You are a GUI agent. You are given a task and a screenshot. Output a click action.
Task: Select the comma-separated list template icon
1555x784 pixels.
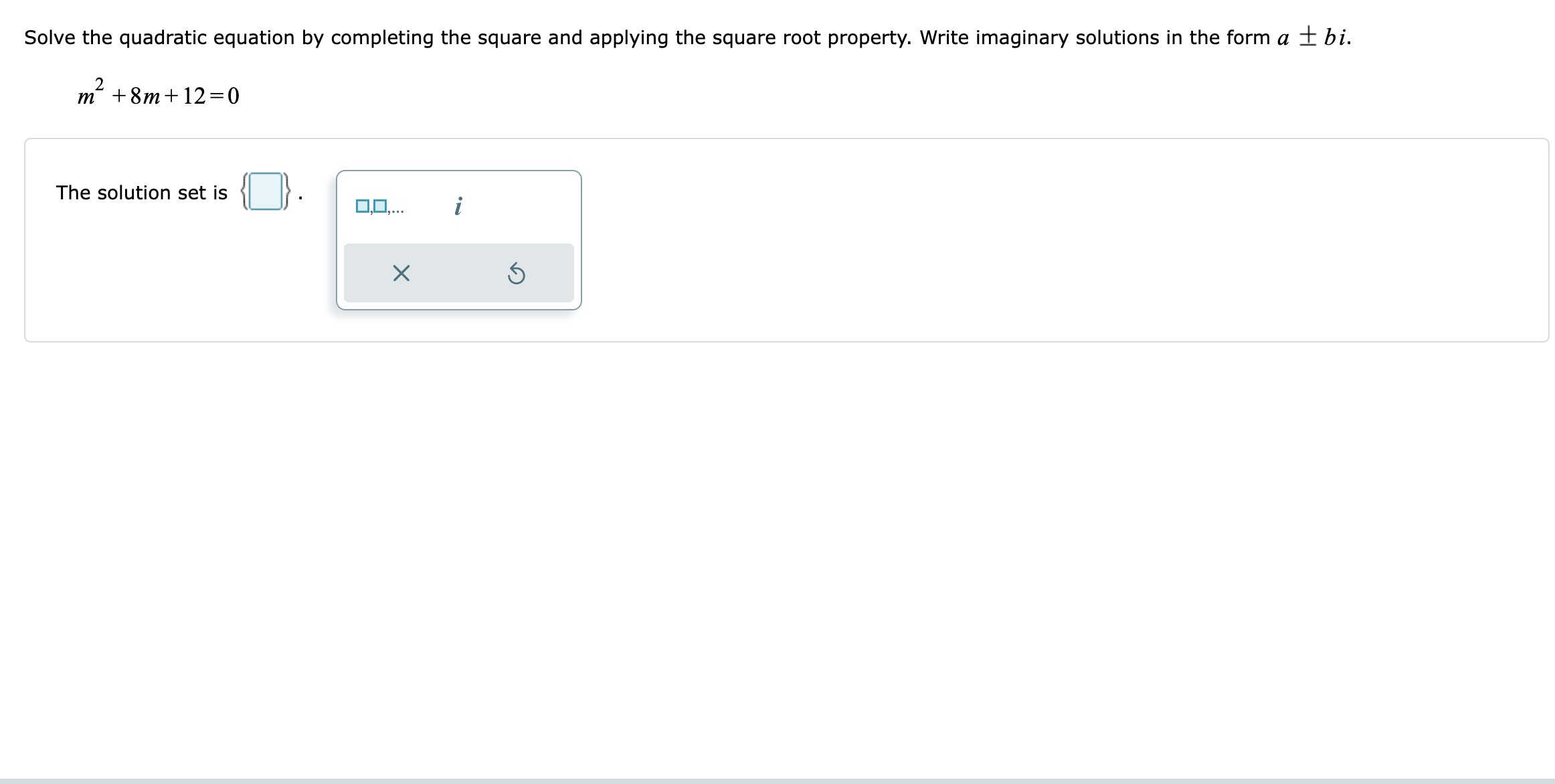[379, 207]
